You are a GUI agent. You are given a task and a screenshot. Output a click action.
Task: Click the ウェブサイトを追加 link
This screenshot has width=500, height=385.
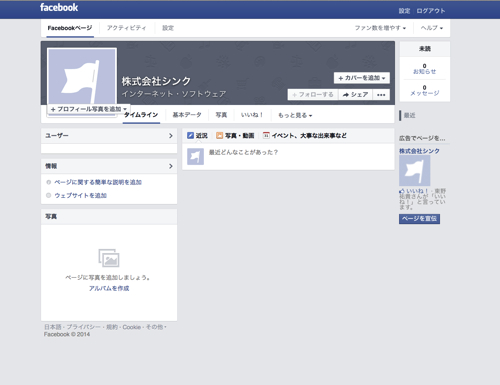pyautogui.click(x=80, y=195)
